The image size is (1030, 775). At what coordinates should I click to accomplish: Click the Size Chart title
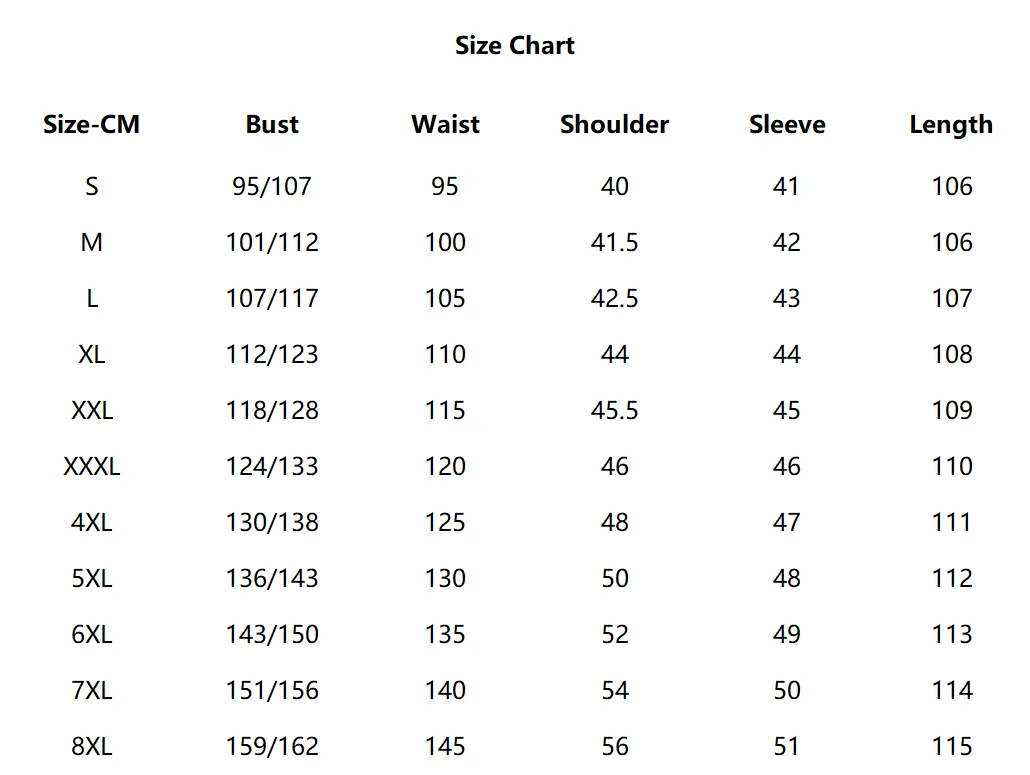click(x=515, y=45)
